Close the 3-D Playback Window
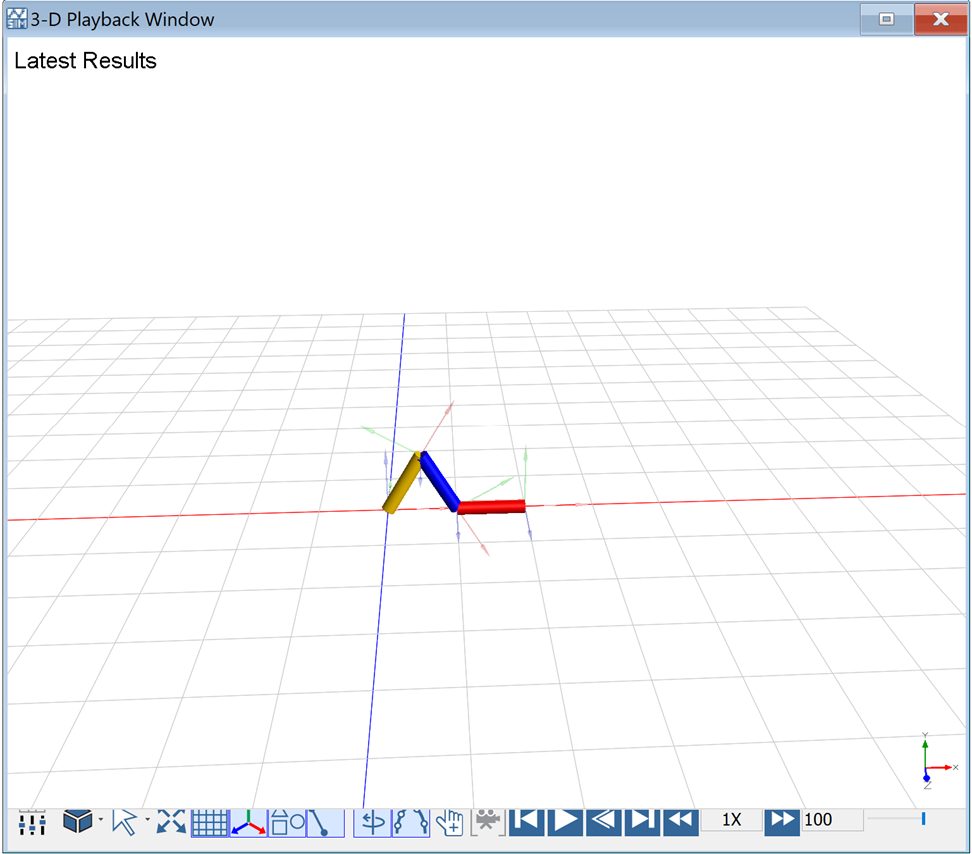 (940, 19)
